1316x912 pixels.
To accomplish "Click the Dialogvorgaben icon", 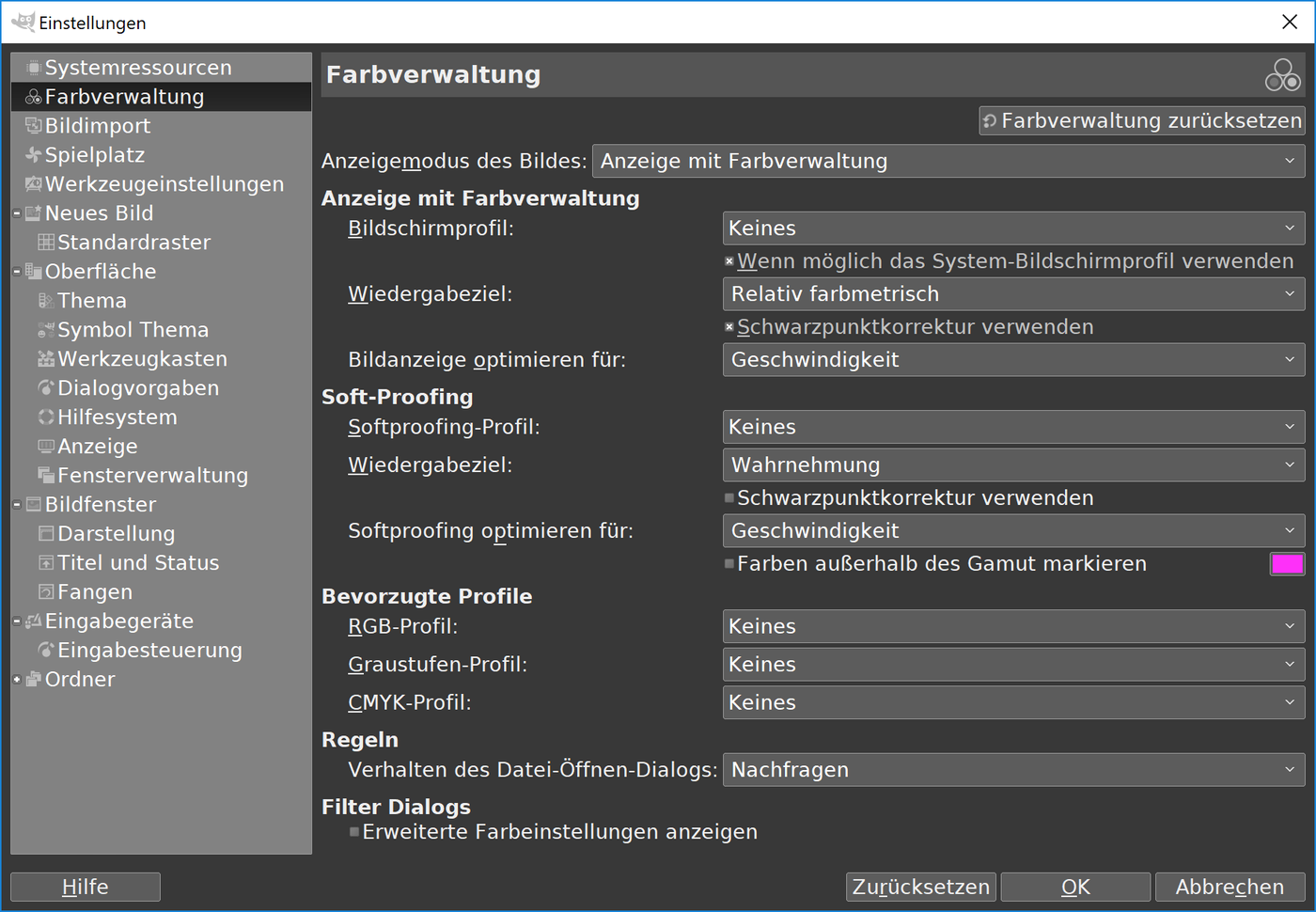I will [46, 388].
